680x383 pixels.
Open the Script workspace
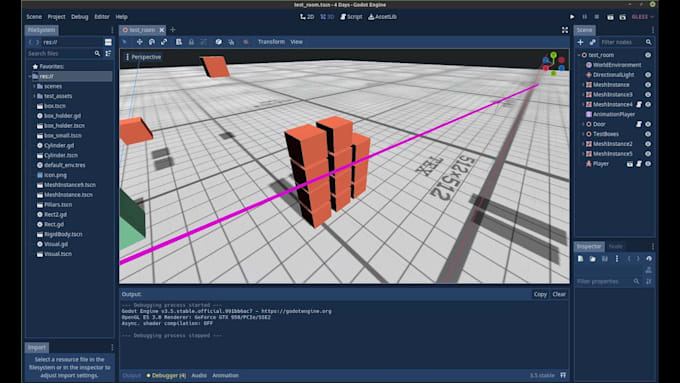tap(351, 17)
